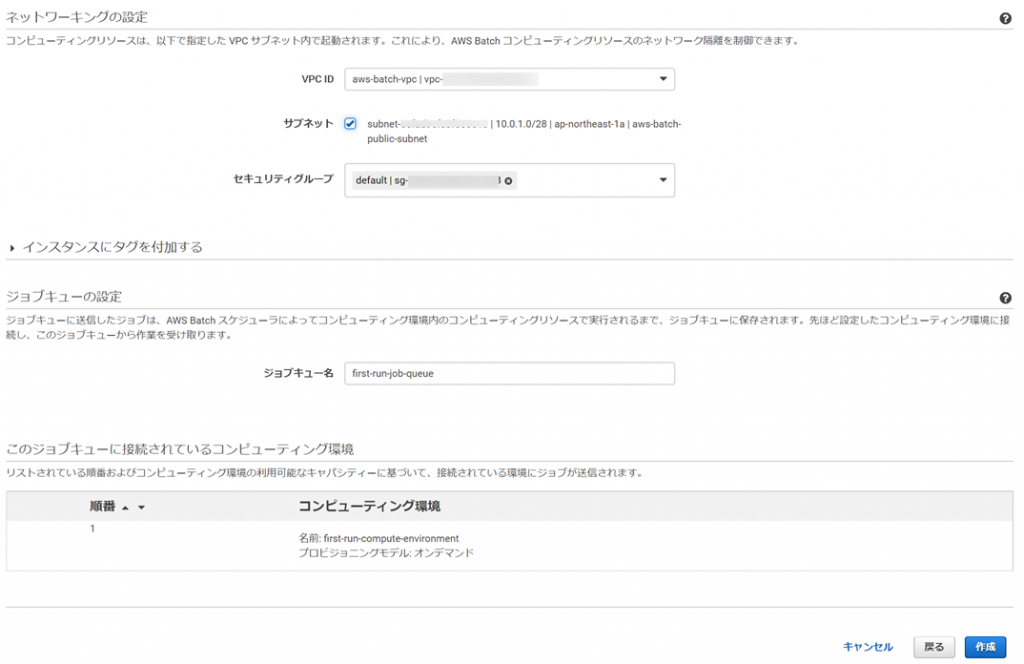The width and height of the screenshot is (1024, 664).
Task: Sort order column ascending with up arrow
Action: coord(125,508)
